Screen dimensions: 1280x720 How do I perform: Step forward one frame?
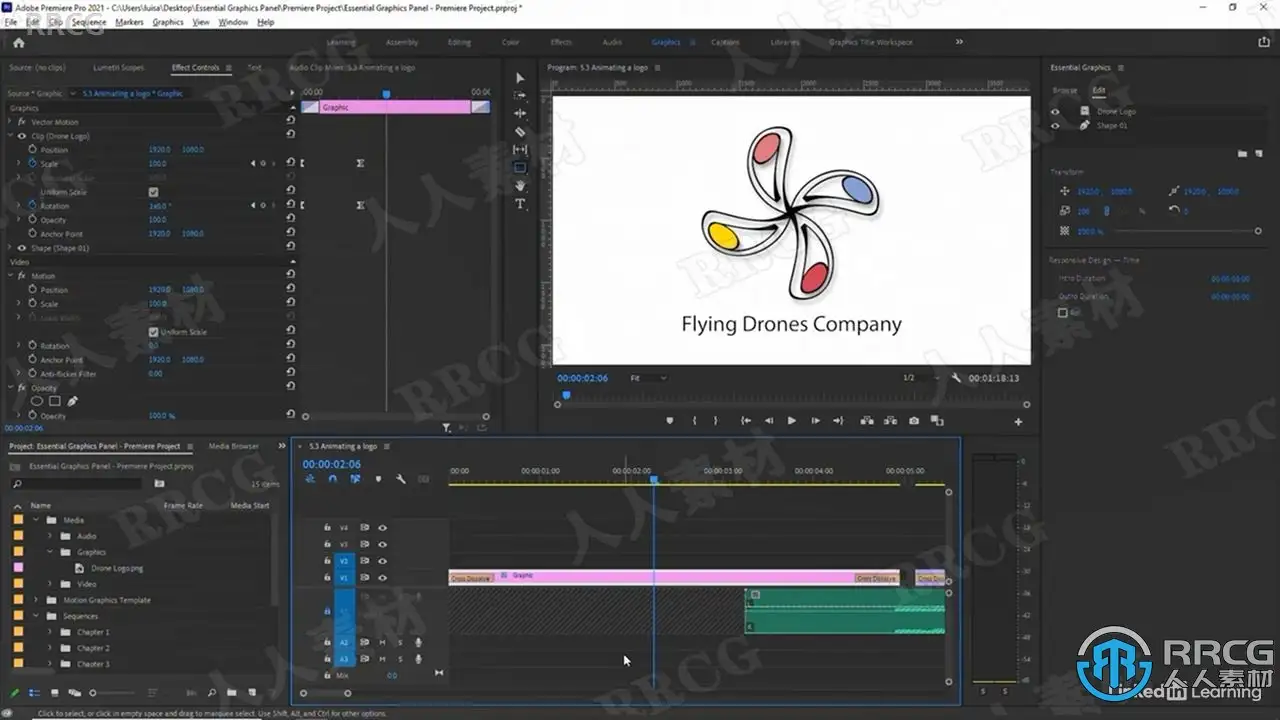tap(816, 421)
